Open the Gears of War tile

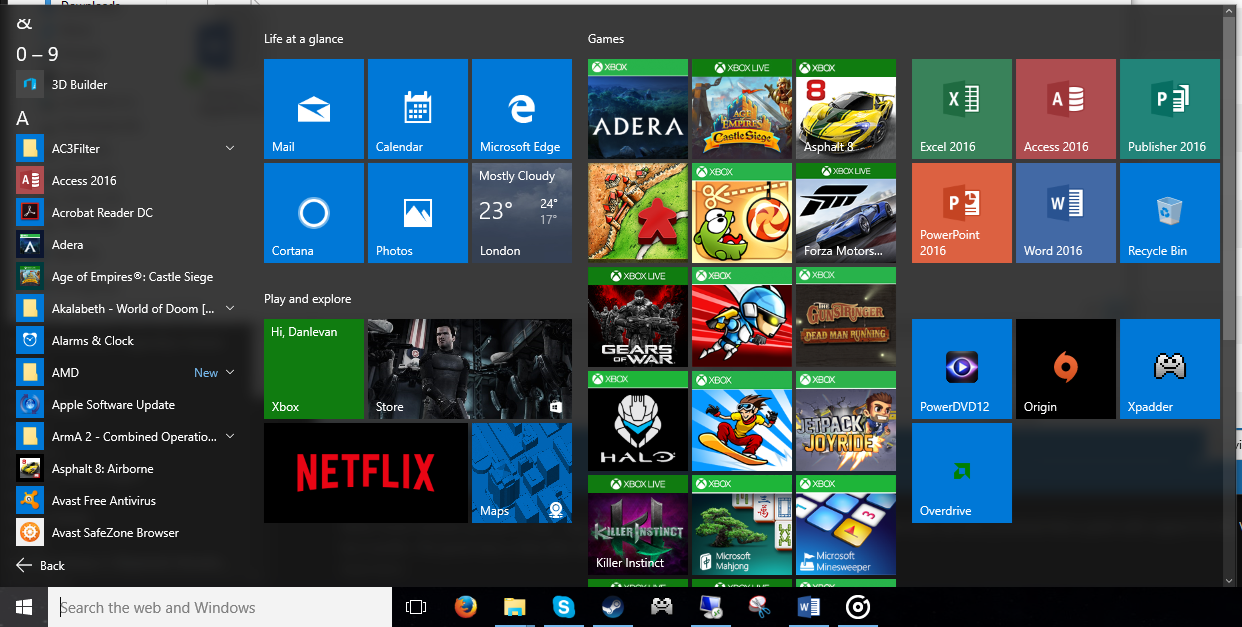pos(638,317)
